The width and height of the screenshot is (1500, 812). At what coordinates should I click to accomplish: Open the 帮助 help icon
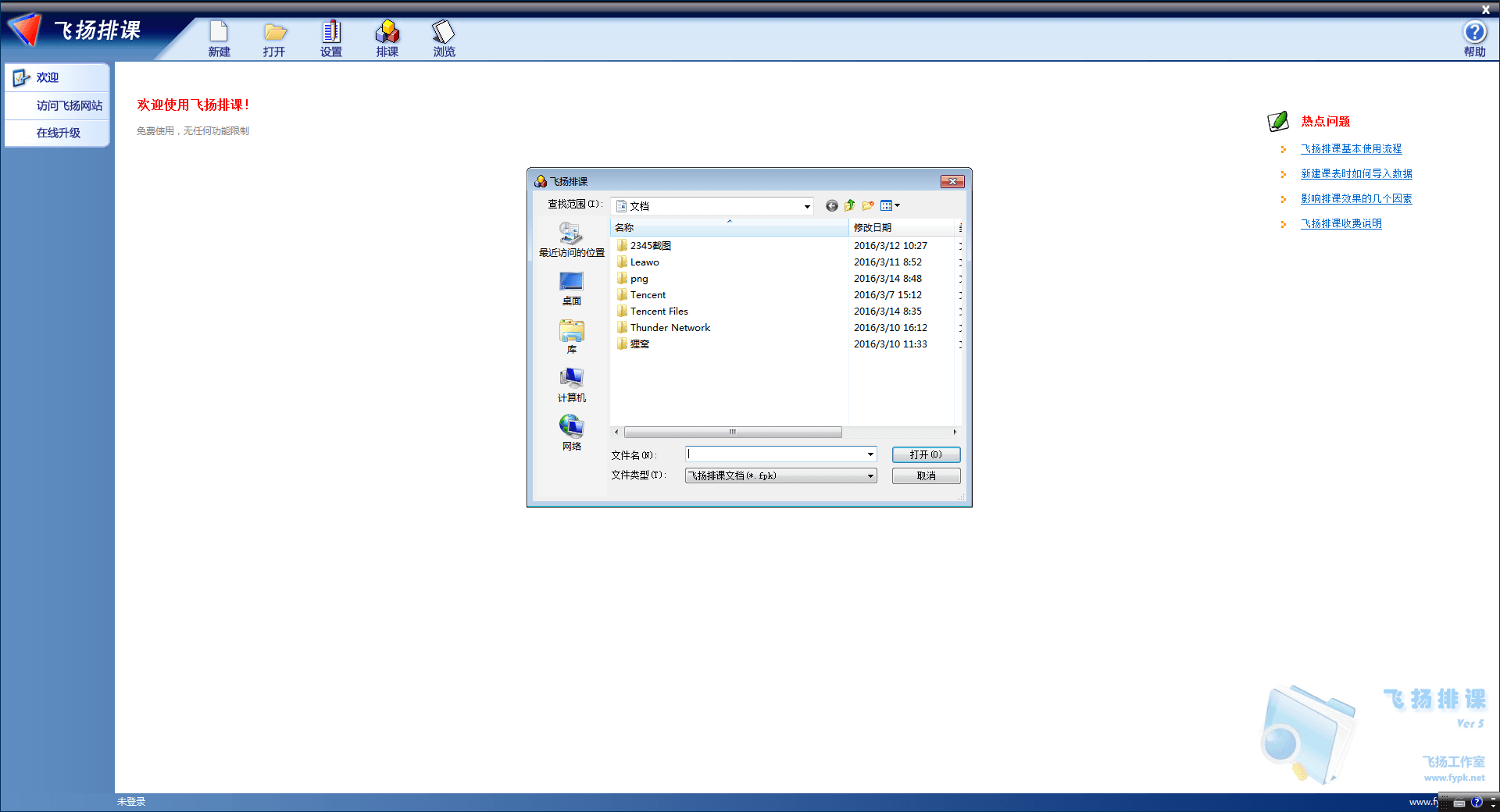click(x=1474, y=38)
